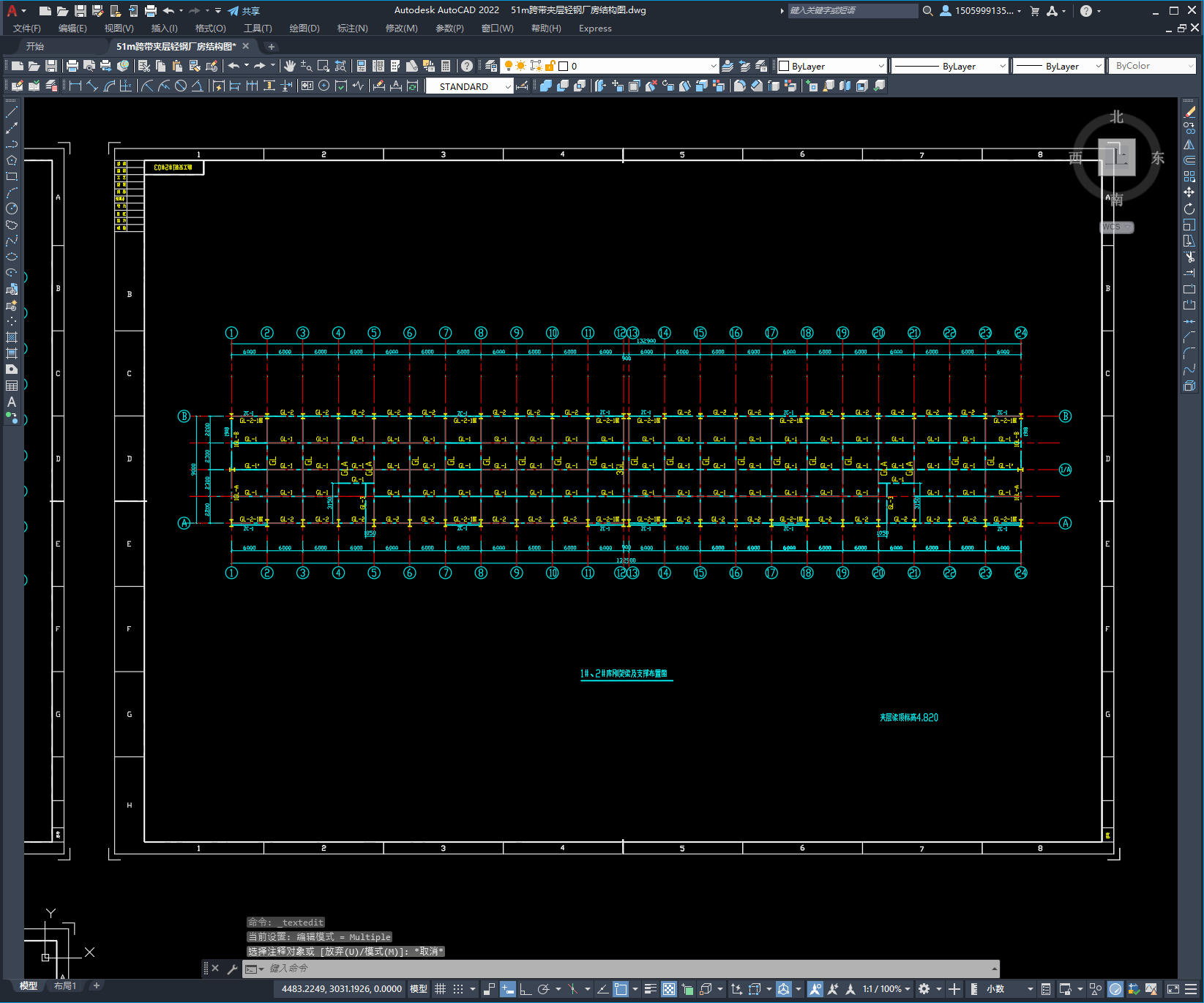The height and width of the screenshot is (1003, 1204).
Task: Select the Linear dimension tool
Action: click(x=75, y=86)
